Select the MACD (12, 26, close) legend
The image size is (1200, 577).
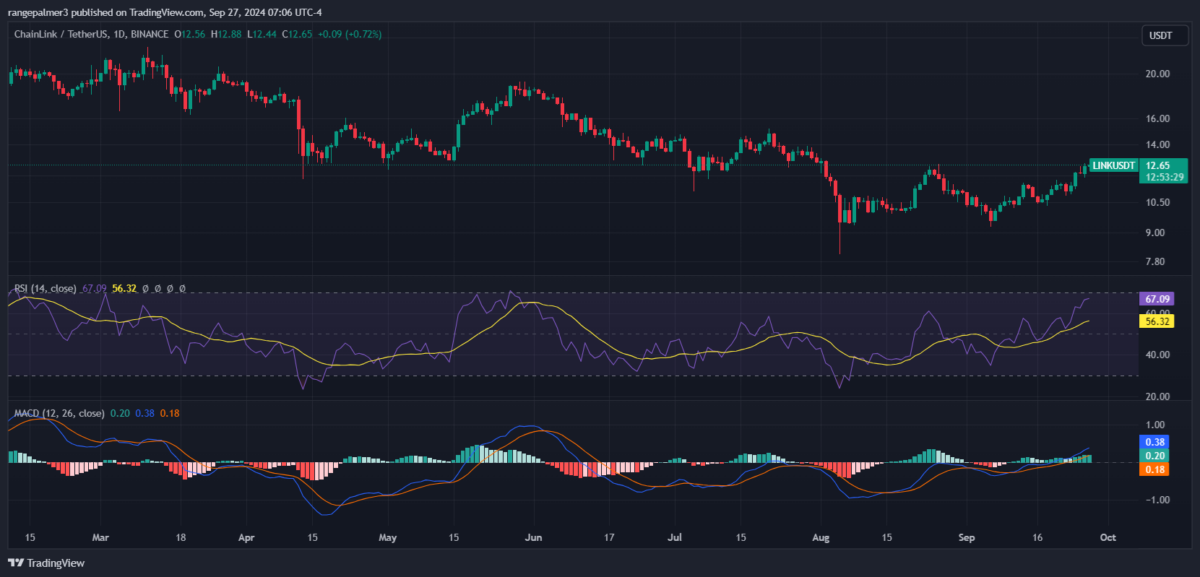(58, 412)
